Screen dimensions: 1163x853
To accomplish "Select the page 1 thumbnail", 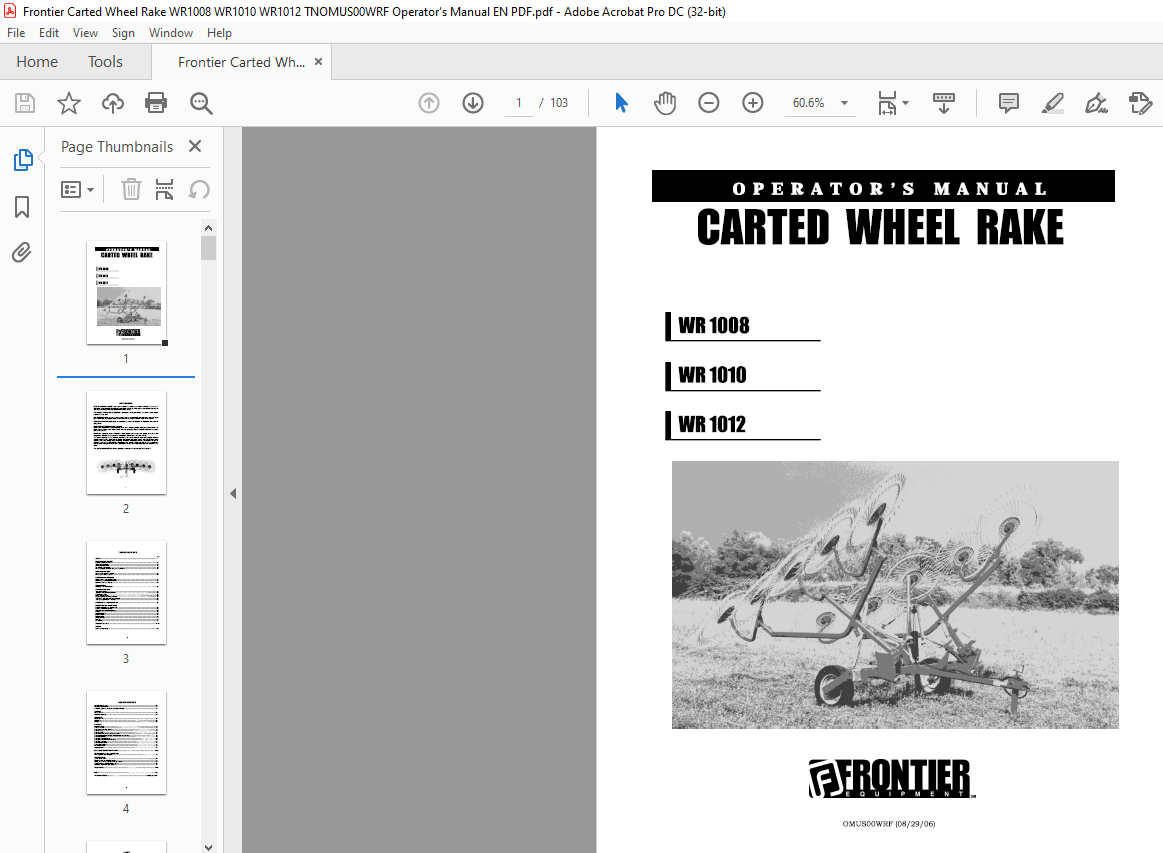I will pyautogui.click(x=126, y=292).
